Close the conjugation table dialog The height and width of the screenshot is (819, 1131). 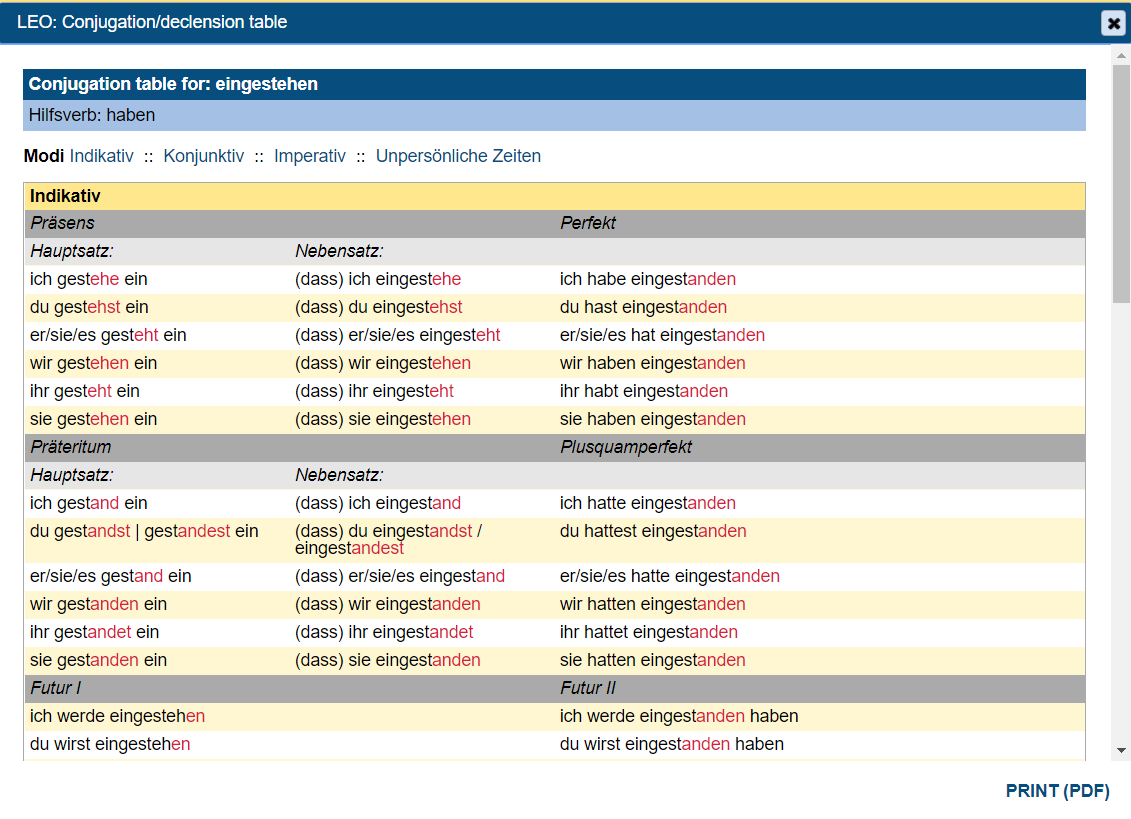point(1113,23)
